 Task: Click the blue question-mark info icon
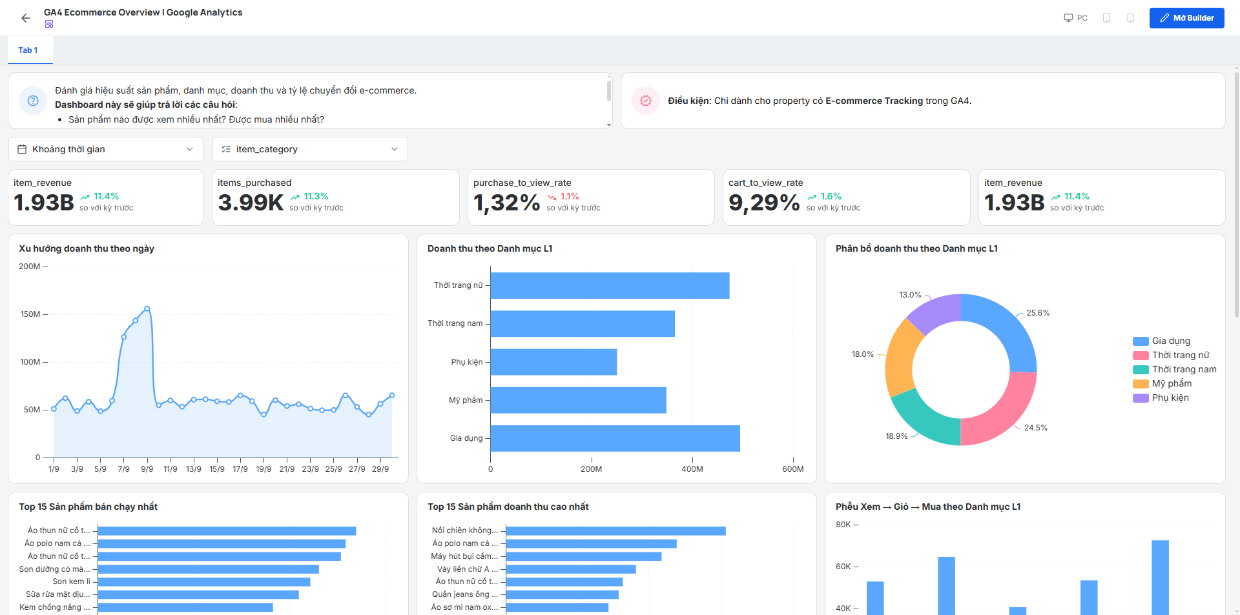33,101
